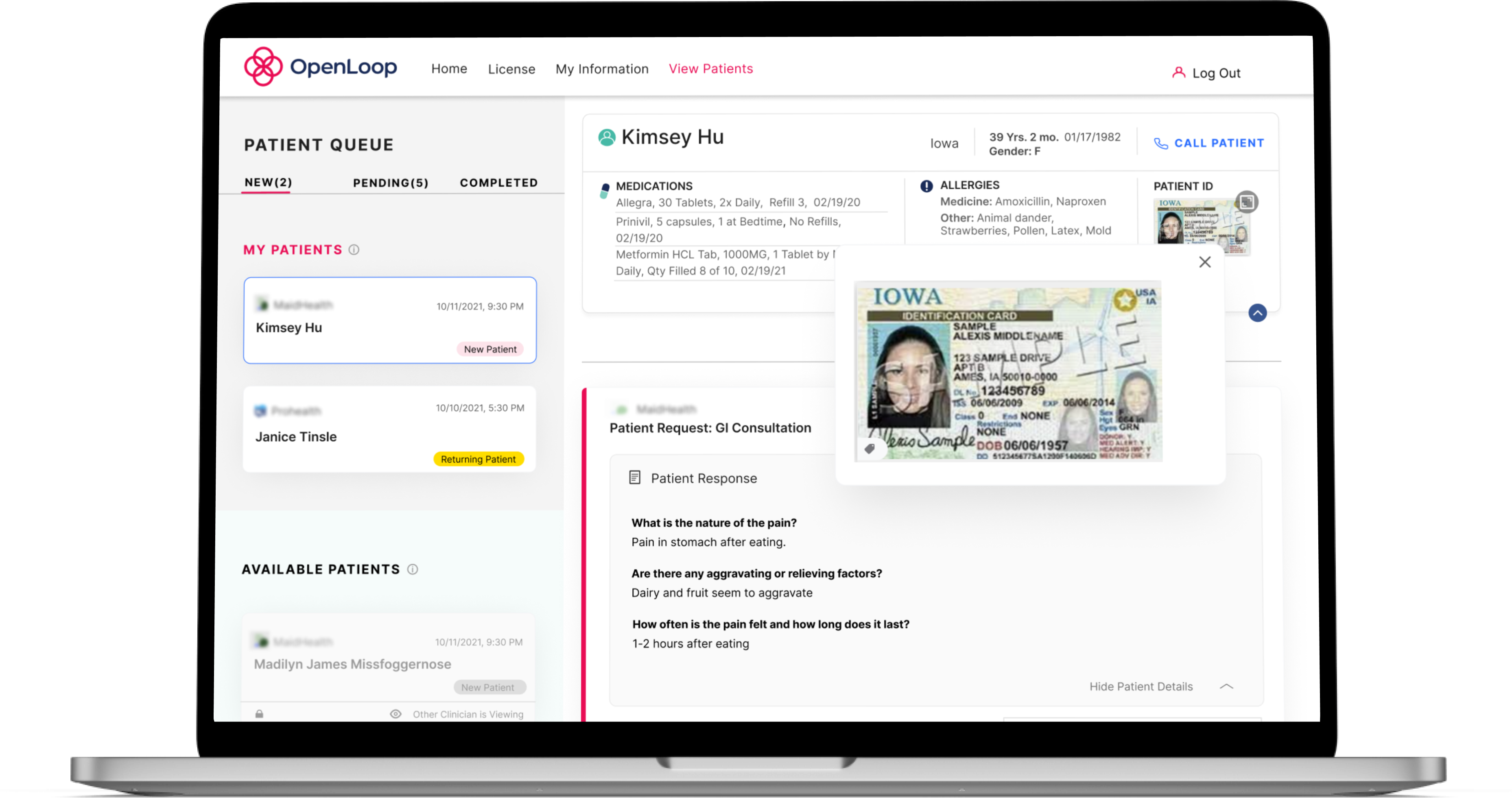
Task: Click the enlarged Iowa ID card image
Action: pos(1008,371)
